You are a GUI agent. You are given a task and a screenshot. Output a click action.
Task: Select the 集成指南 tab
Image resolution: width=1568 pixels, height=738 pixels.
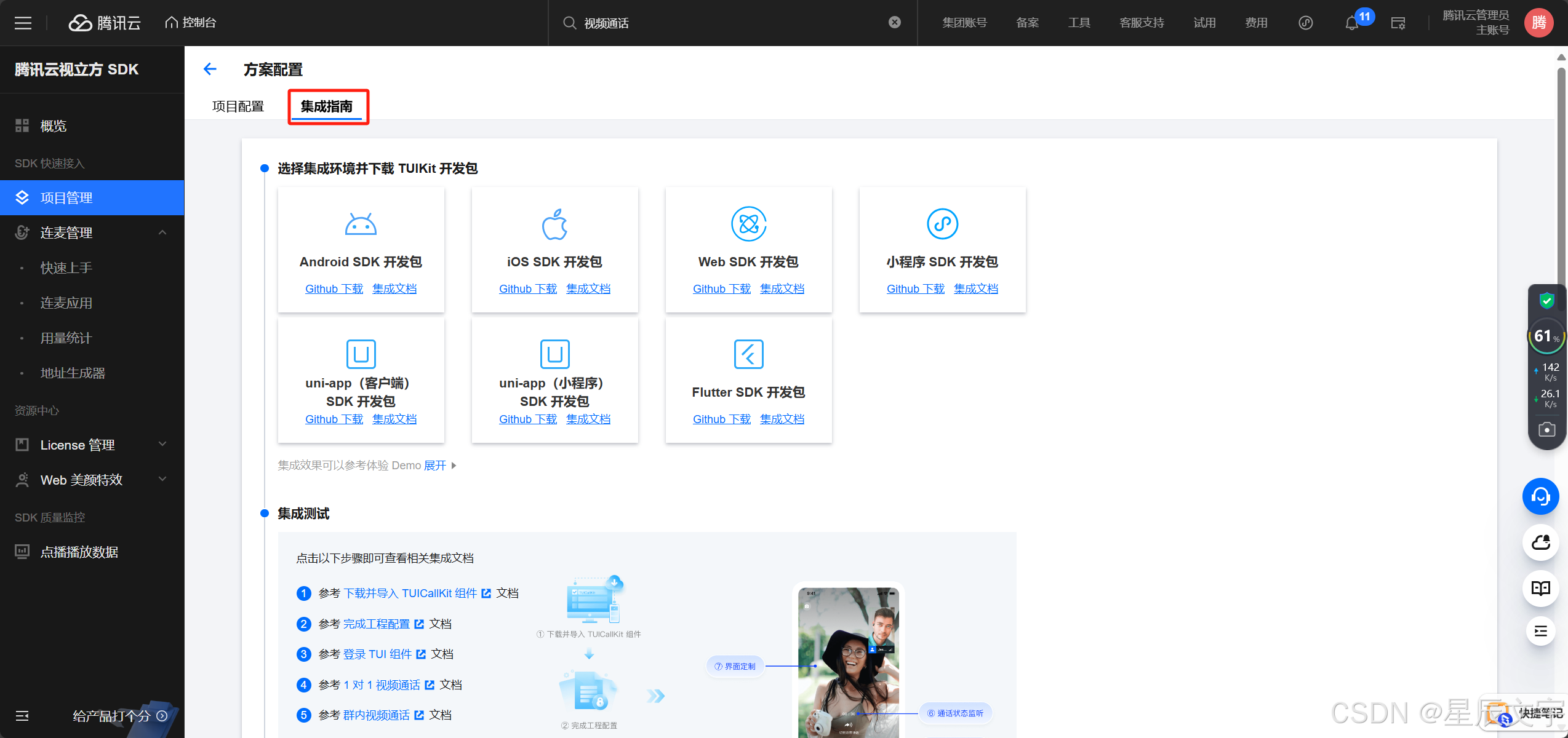[x=327, y=106]
